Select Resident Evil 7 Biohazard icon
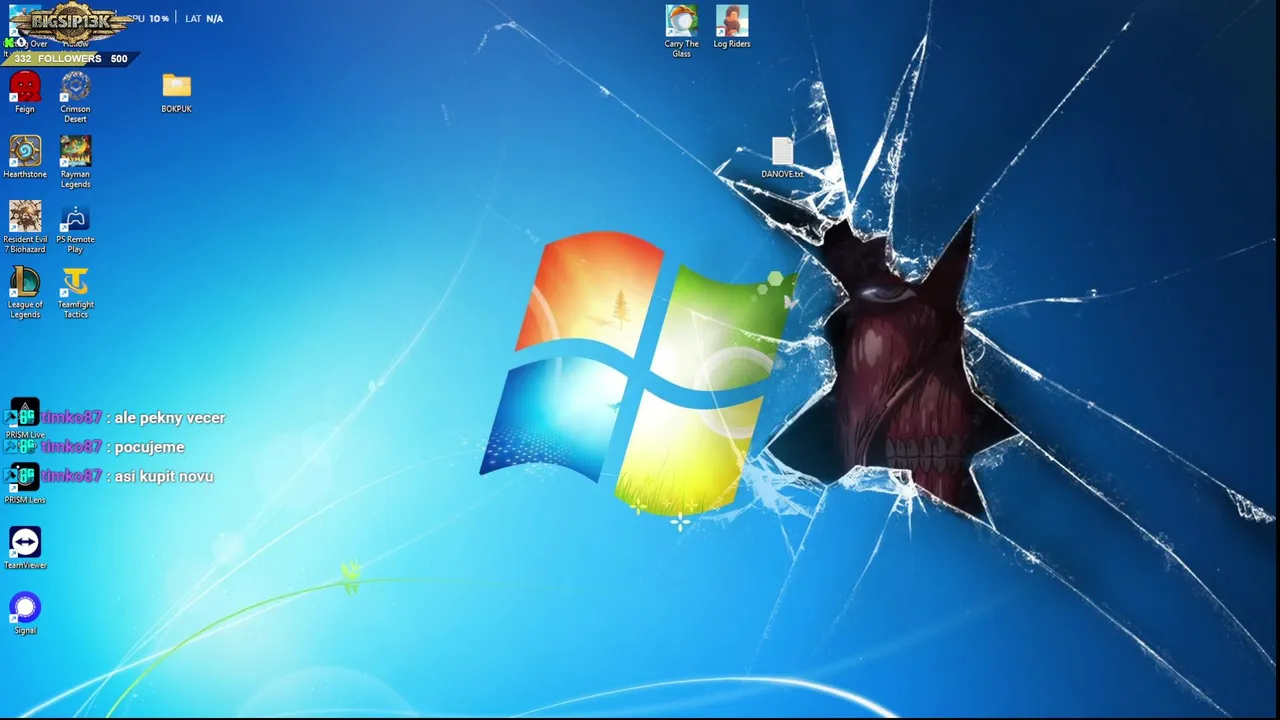The height and width of the screenshot is (720, 1280). tap(25, 227)
